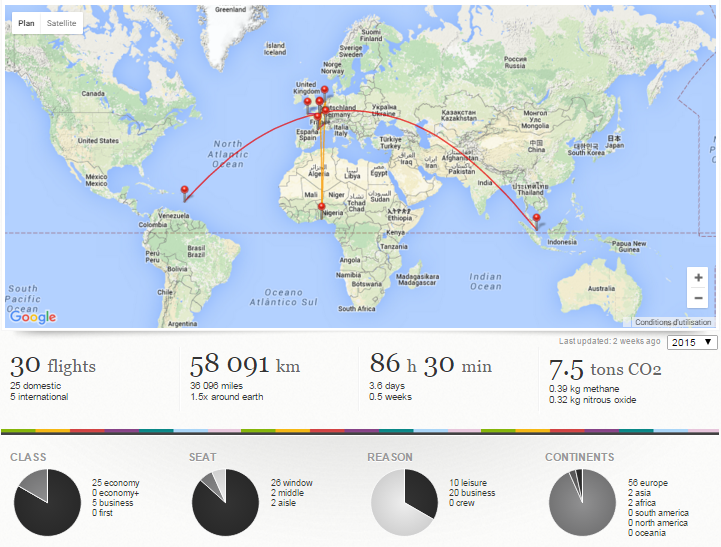Screen dimensions: 721x547
Task: Click the Reason pie chart
Action: click(x=404, y=502)
